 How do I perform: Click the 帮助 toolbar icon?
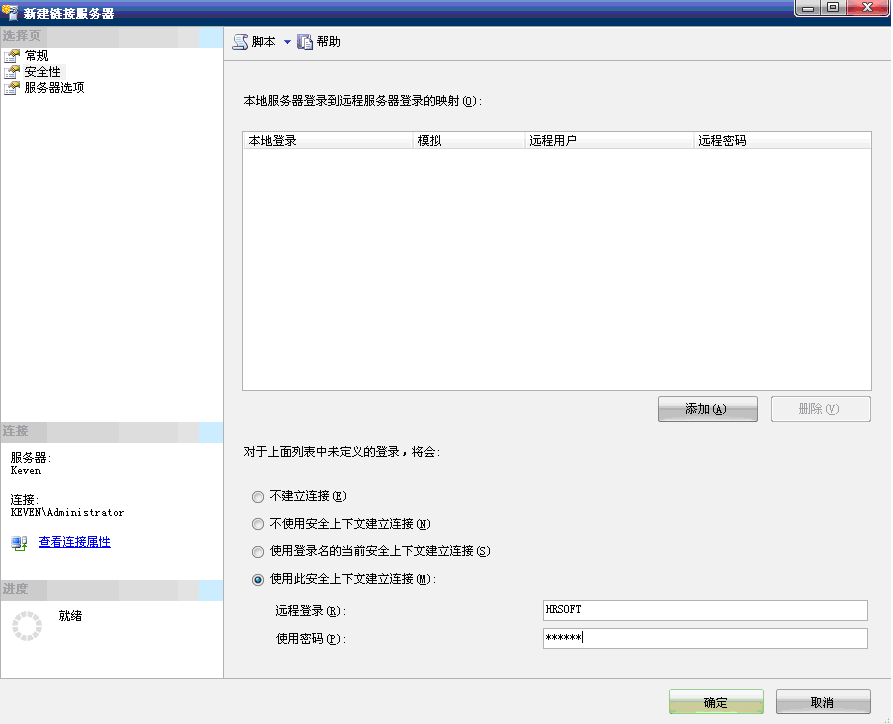pos(305,41)
